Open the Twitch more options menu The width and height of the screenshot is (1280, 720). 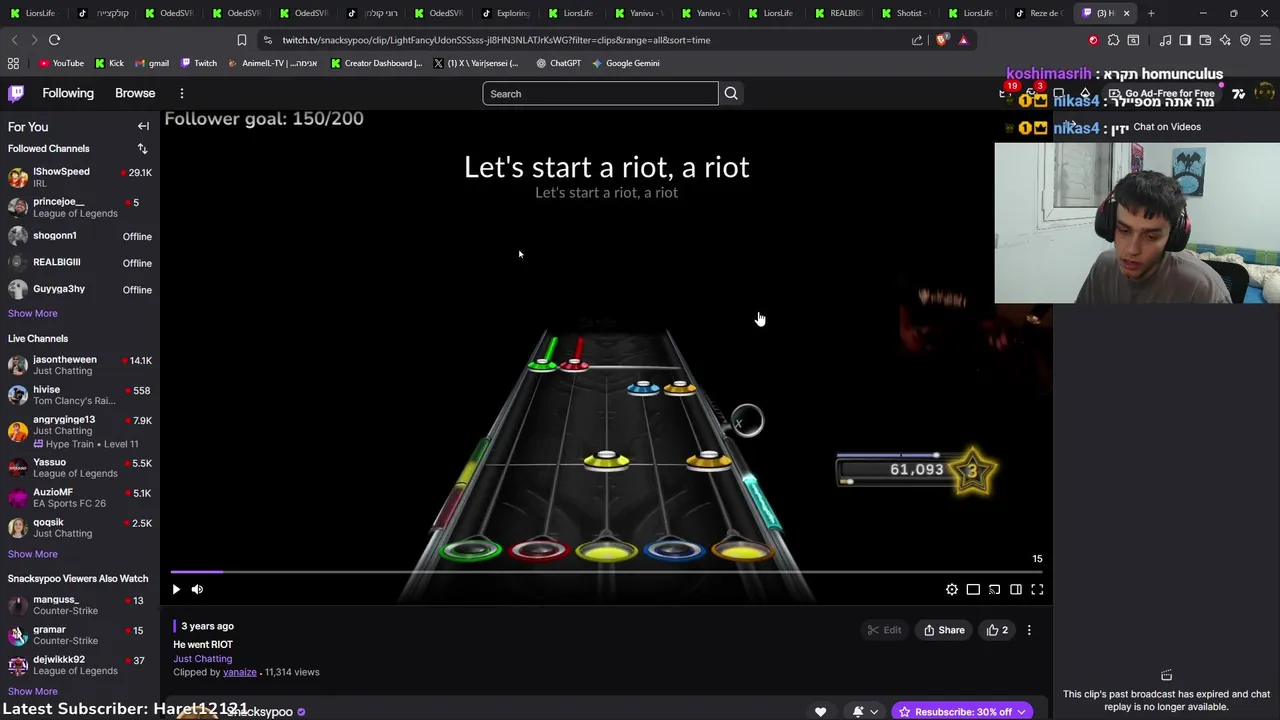point(181,93)
